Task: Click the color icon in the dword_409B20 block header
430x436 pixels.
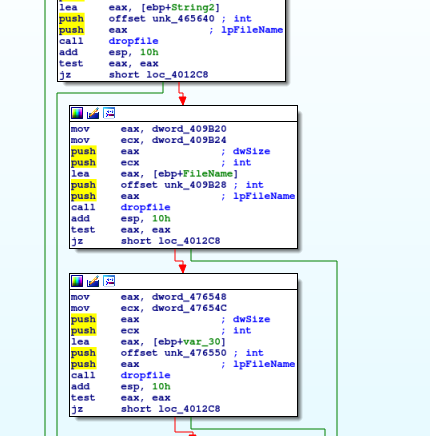Action: 77,113
